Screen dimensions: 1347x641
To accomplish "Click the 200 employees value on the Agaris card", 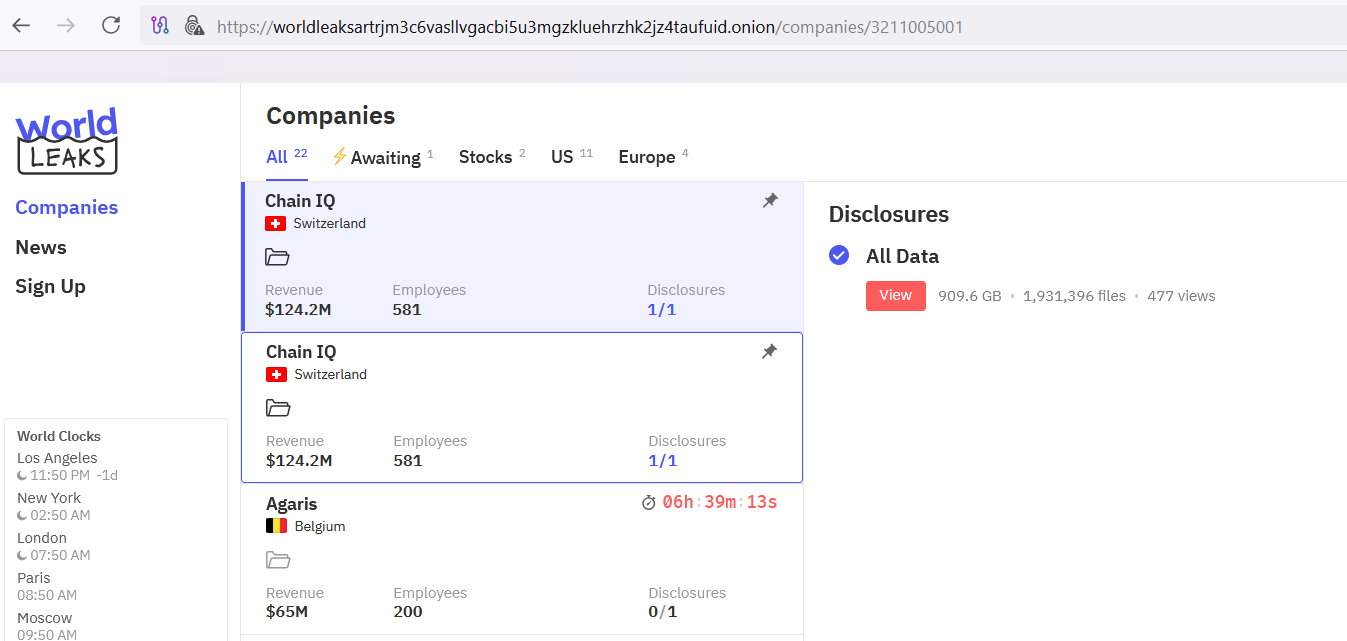I will pyautogui.click(x=408, y=612).
